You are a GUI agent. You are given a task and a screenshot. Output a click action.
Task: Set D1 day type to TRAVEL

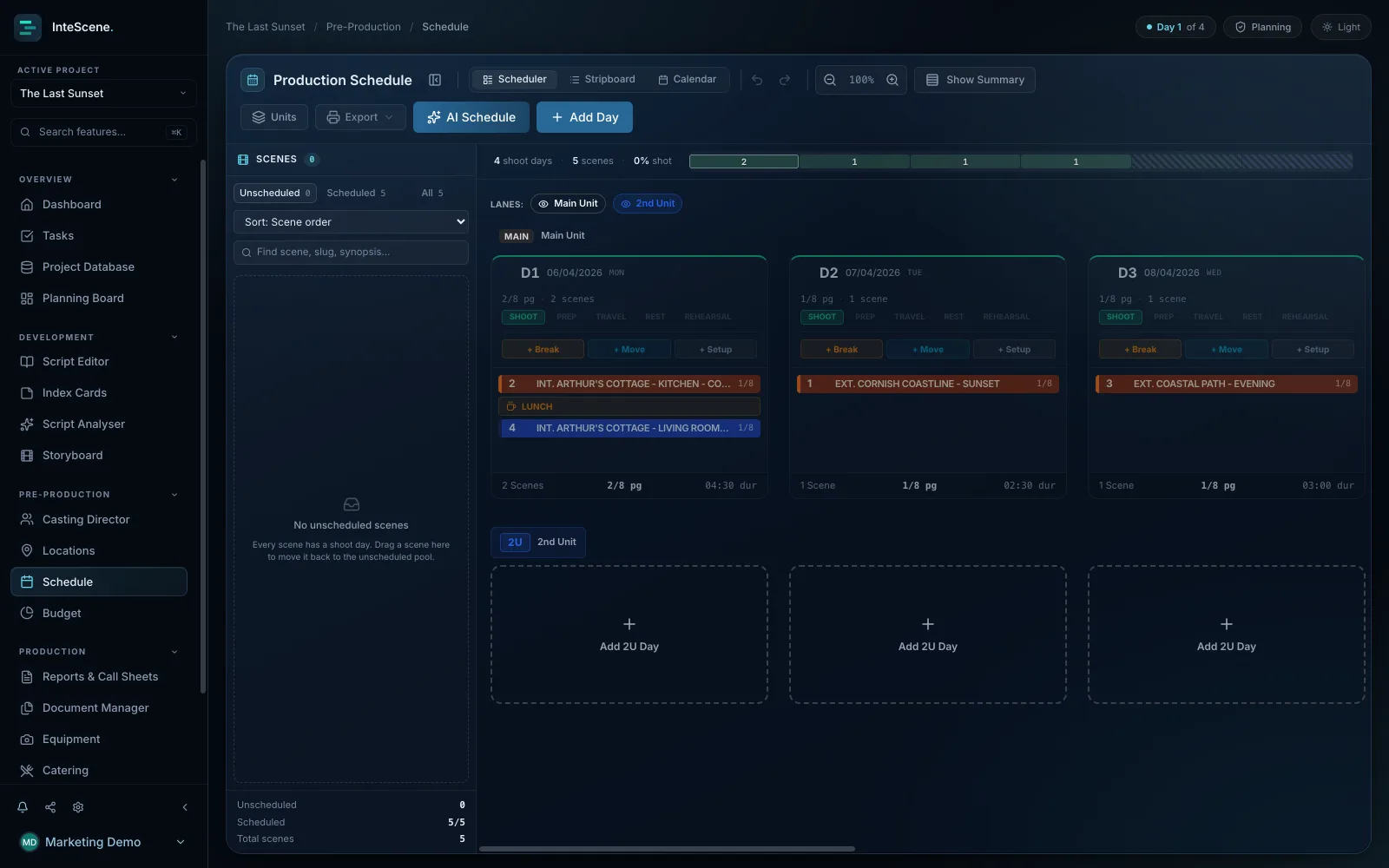[611, 317]
